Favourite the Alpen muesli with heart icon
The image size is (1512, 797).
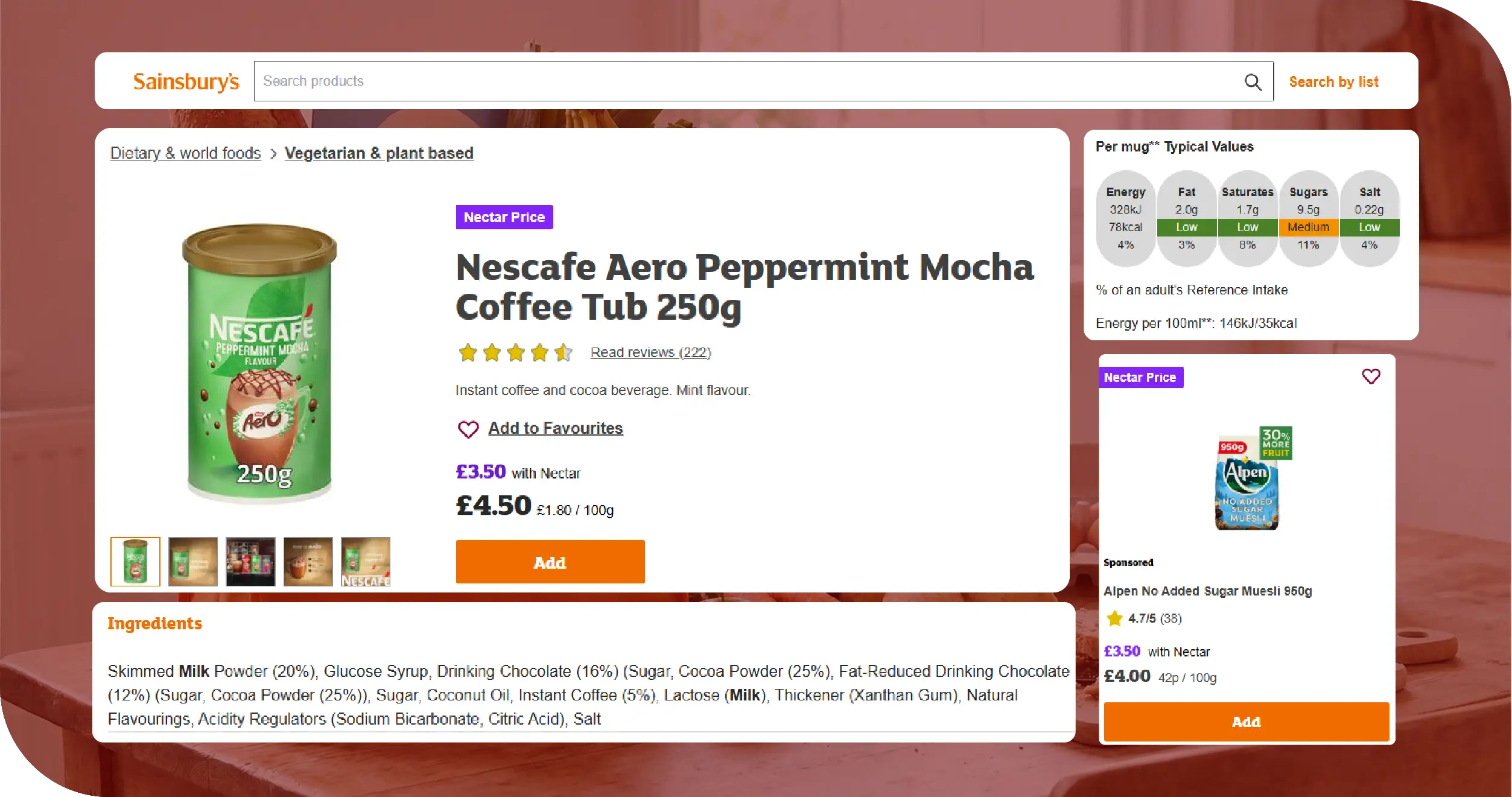(x=1371, y=376)
